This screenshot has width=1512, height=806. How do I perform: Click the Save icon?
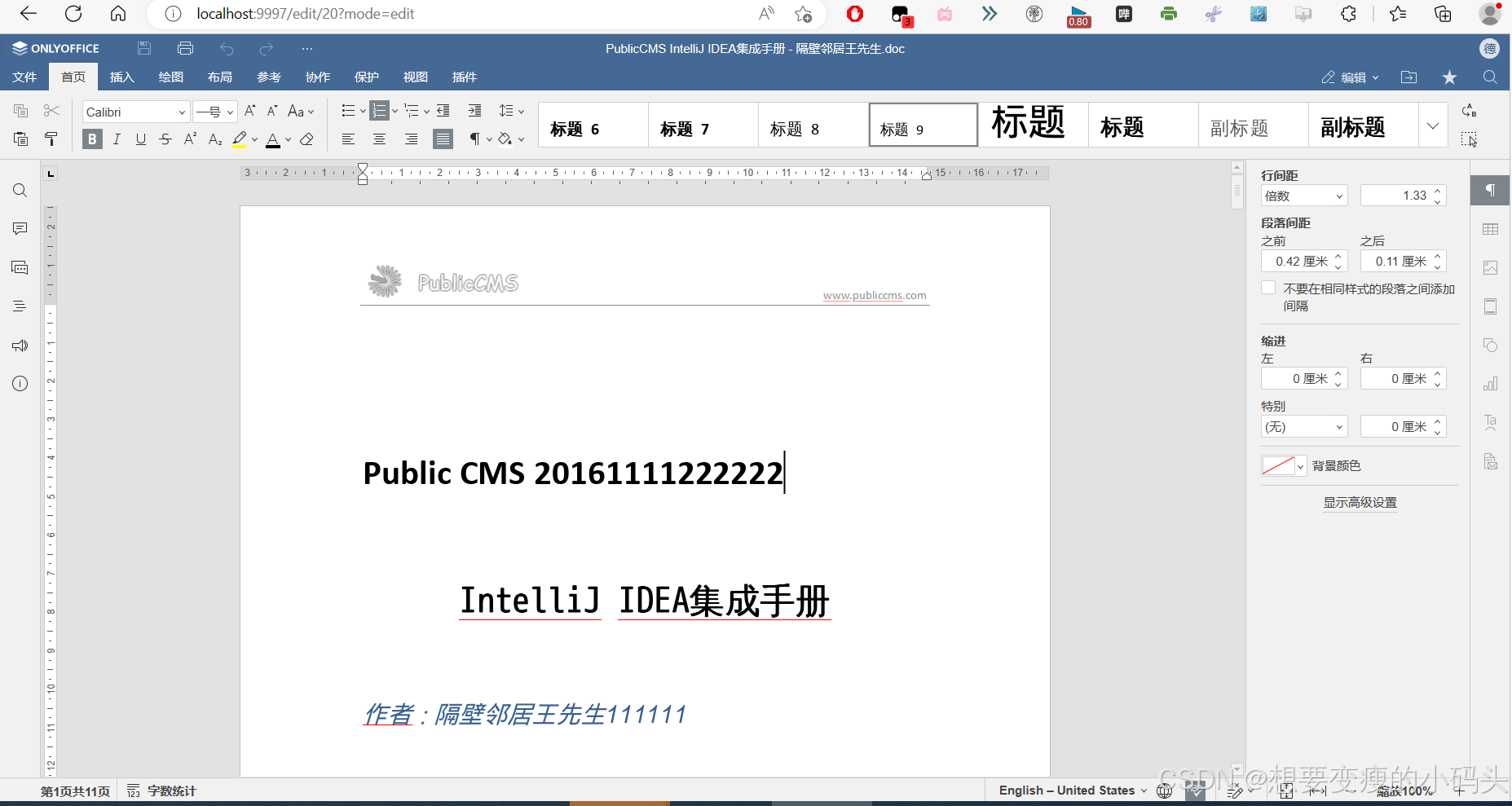[x=144, y=48]
